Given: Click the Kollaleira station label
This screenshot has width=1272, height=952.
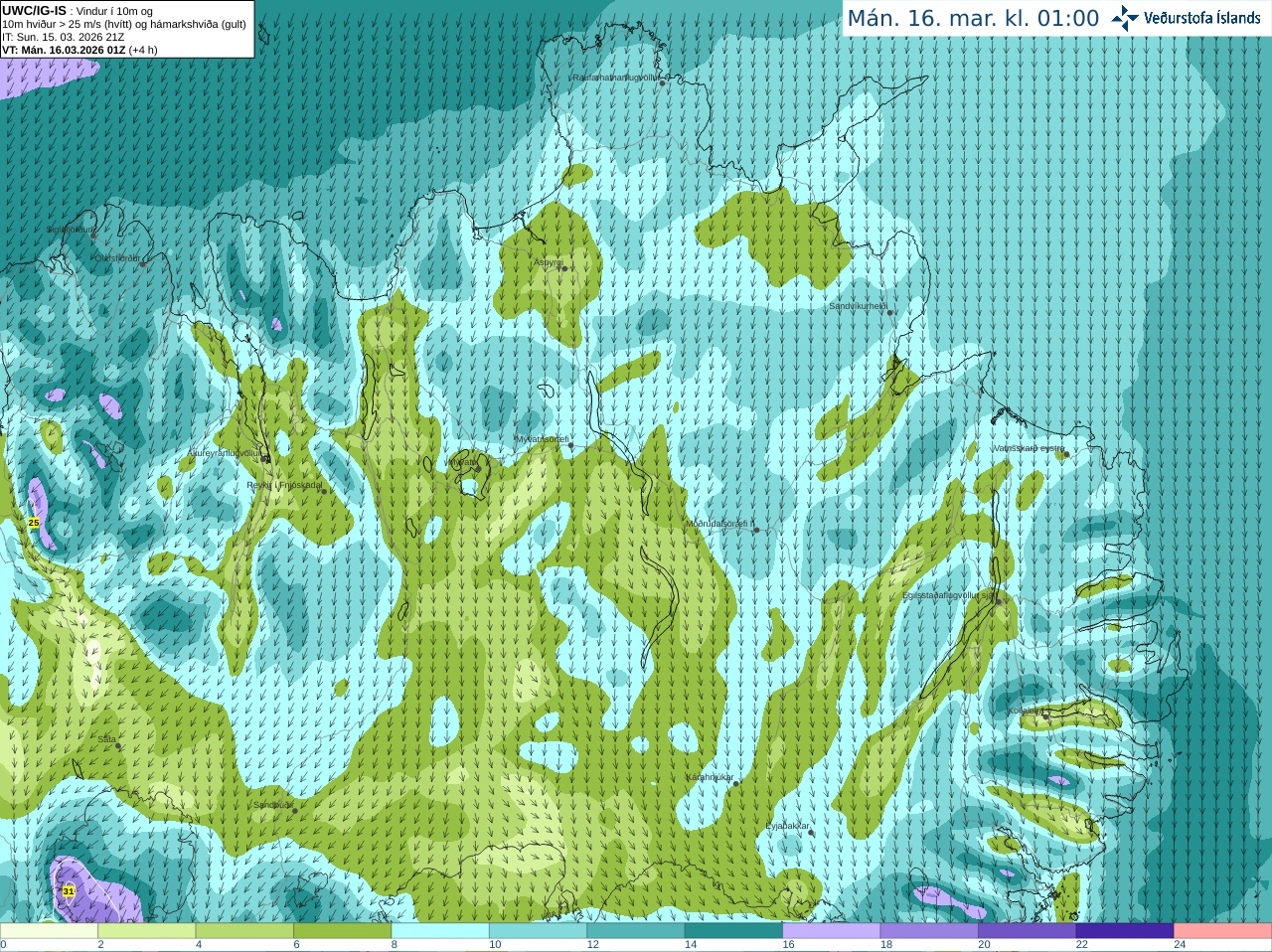Looking at the screenshot, I should pyautogui.click(x=1026, y=711).
